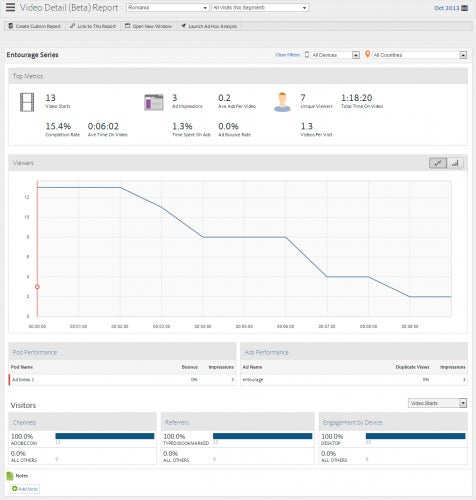This screenshot has height=500, width=476.
Task: Click the 13 Video Starts value
Action: [x=50, y=98]
